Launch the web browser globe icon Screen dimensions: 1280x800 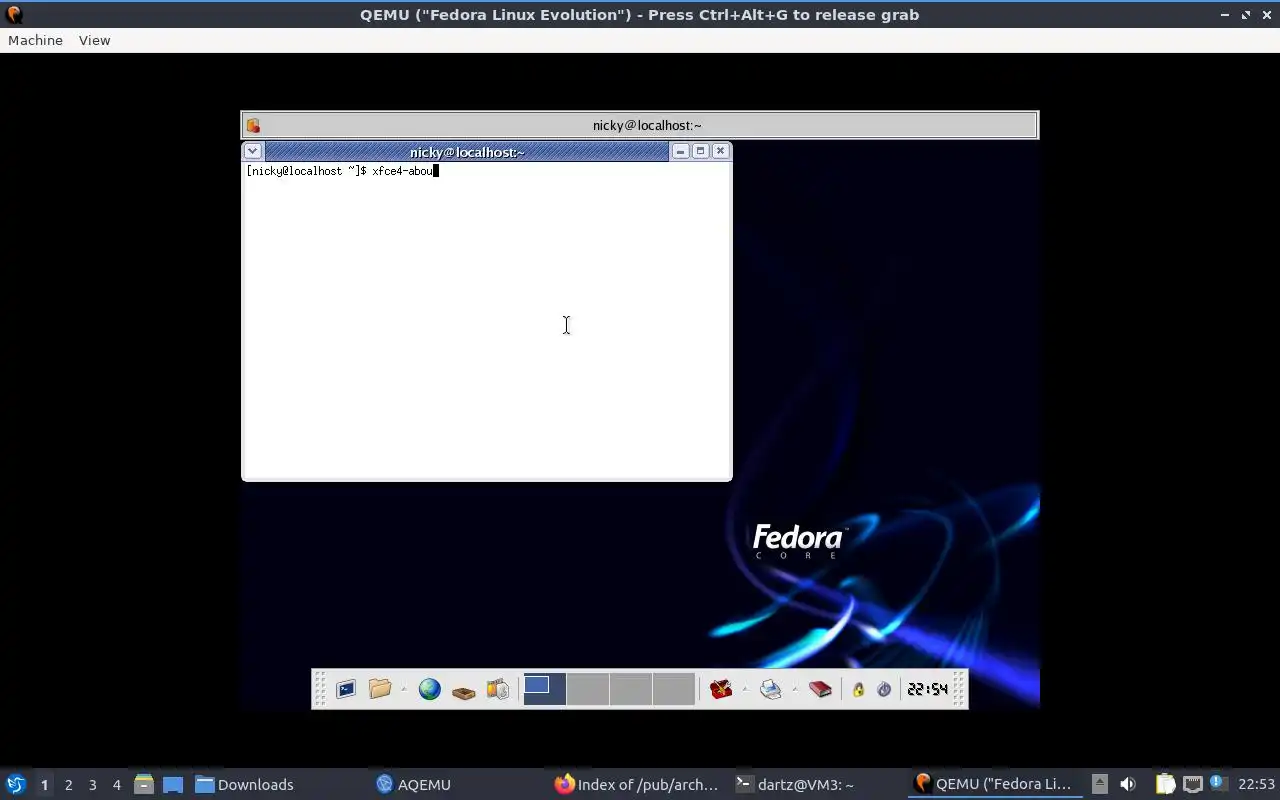pyautogui.click(x=430, y=689)
